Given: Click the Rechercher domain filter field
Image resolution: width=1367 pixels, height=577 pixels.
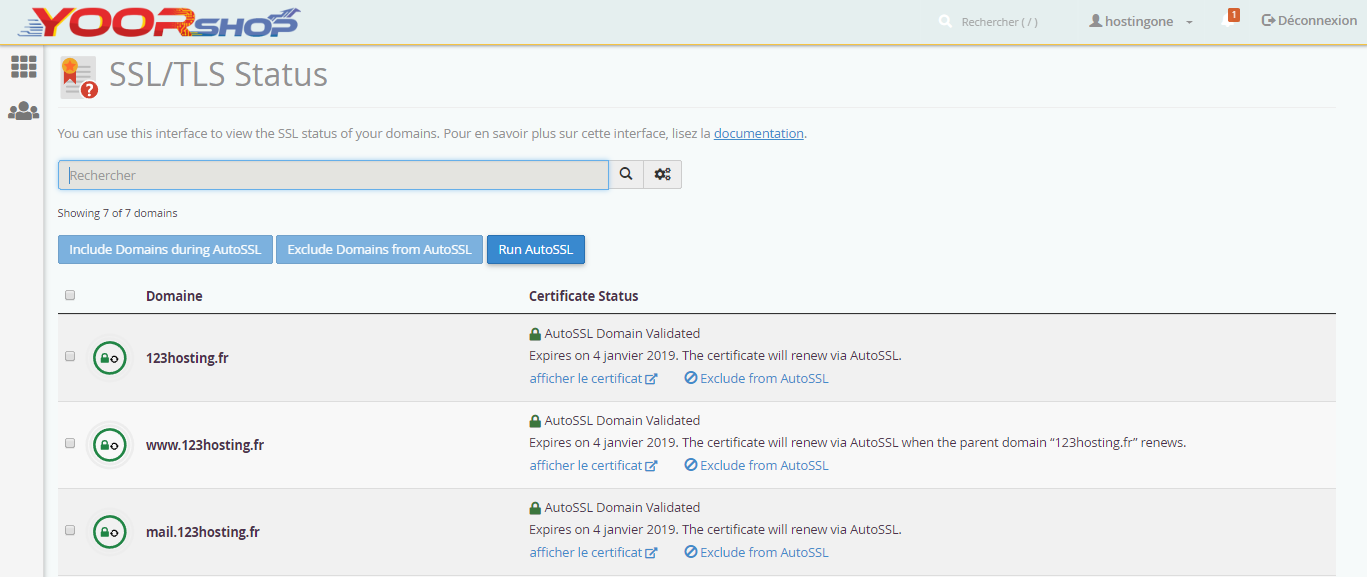Looking at the screenshot, I should [x=333, y=174].
